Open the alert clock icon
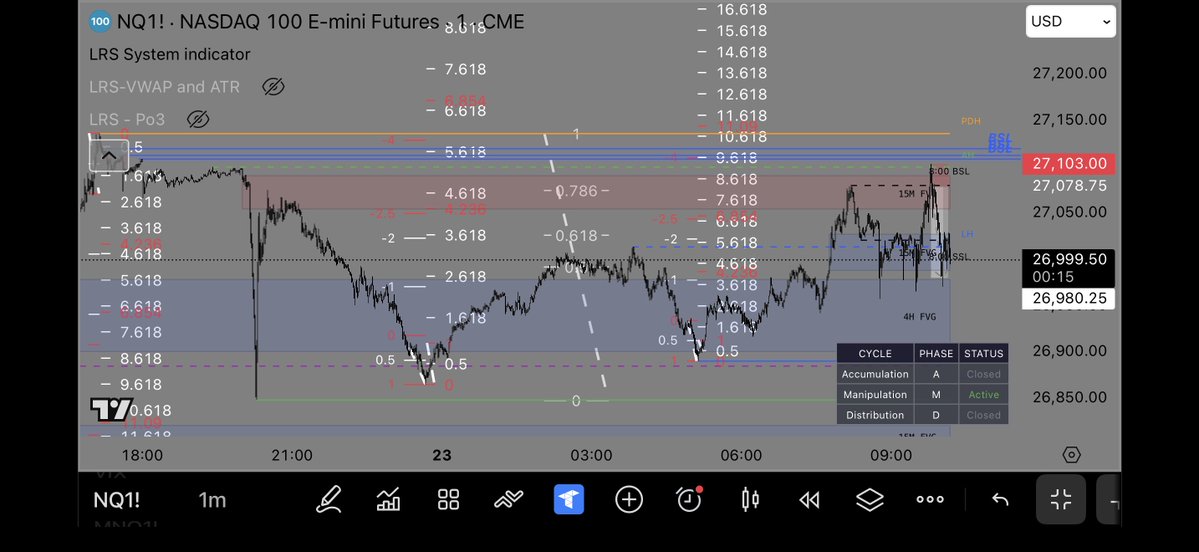This screenshot has width=1199, height=552. pyautogui.click(x=689, y=500)
